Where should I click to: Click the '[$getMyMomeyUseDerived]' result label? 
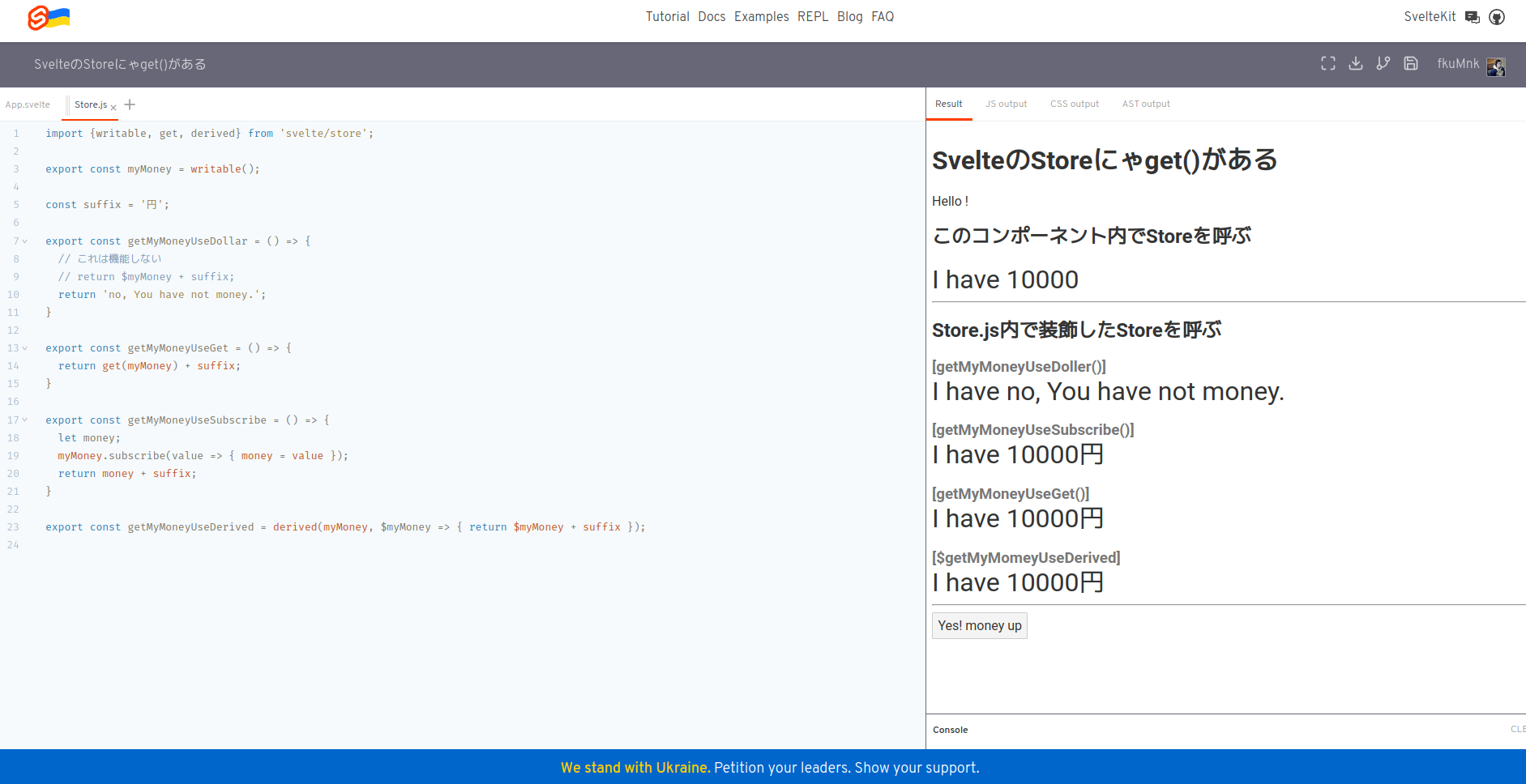[1026, 558]
